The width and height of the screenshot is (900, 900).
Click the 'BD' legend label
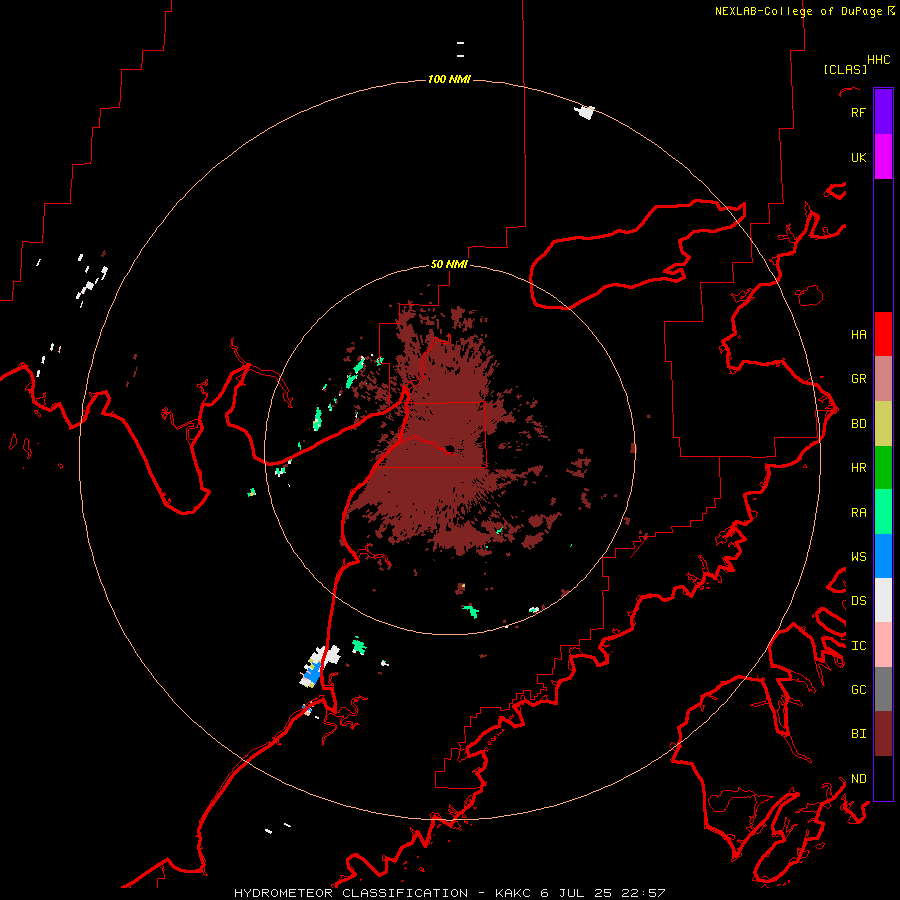(x=858, y=424)
